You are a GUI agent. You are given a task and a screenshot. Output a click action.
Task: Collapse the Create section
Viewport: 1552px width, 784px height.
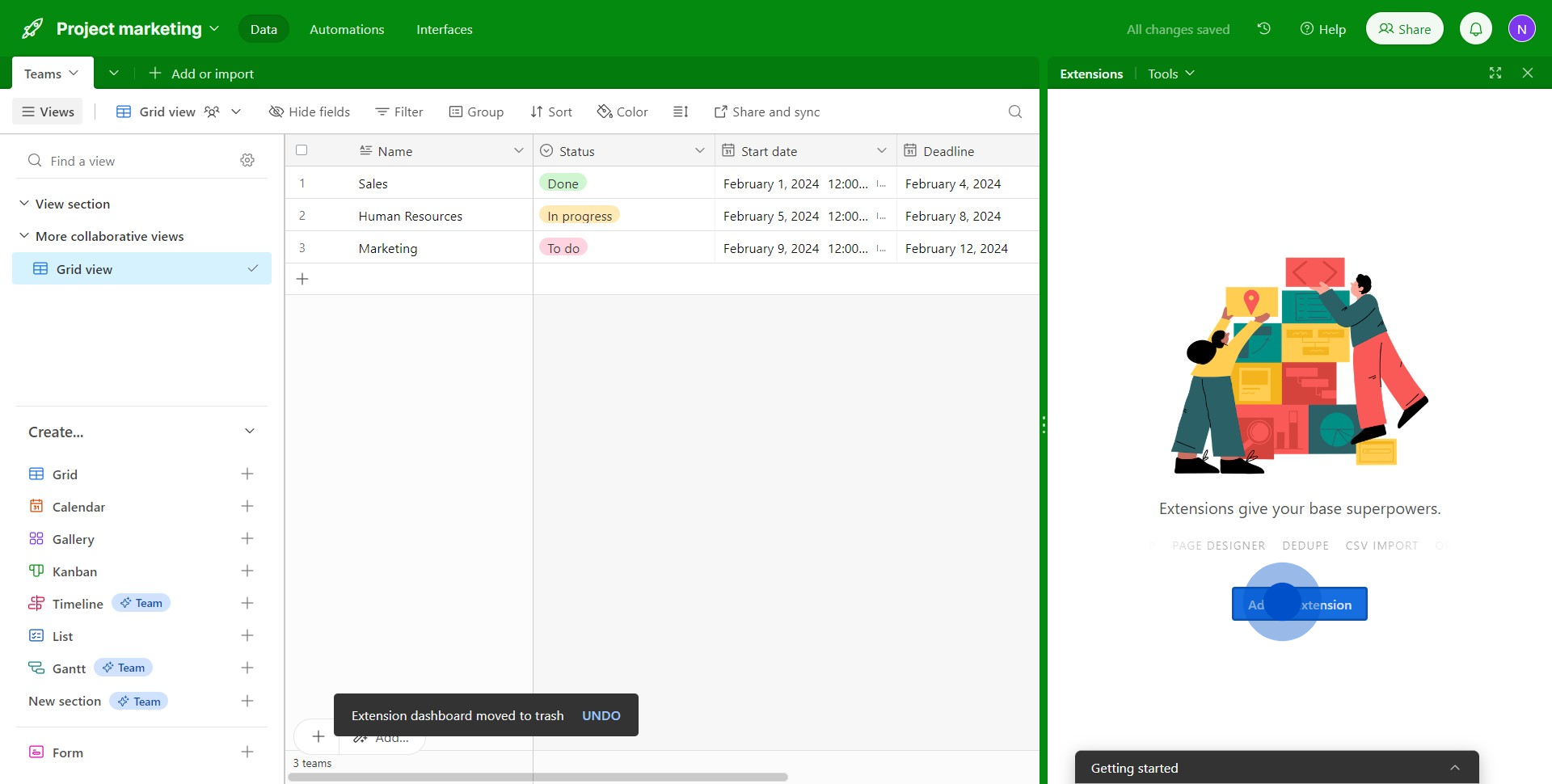(x=250, y=432)
